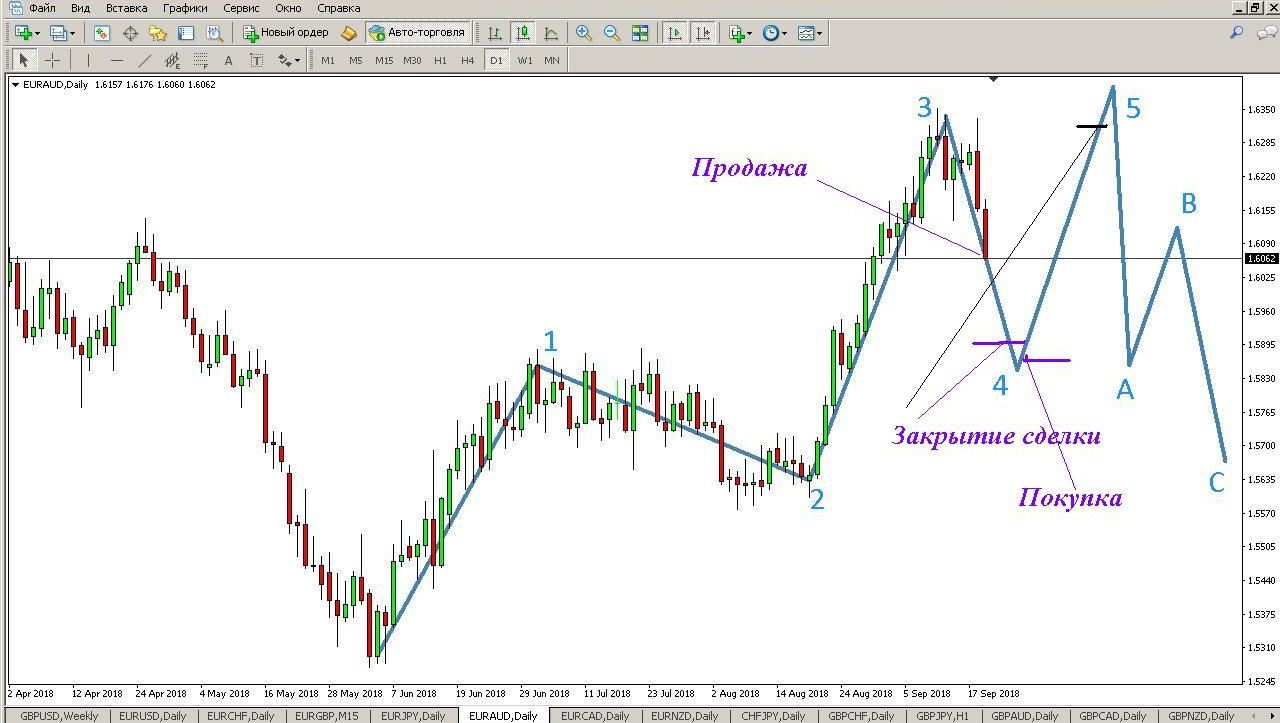Select the W1 timeframe
Image resolution: width=1280 pixels, height=723 pixels.
click(525, 60)
